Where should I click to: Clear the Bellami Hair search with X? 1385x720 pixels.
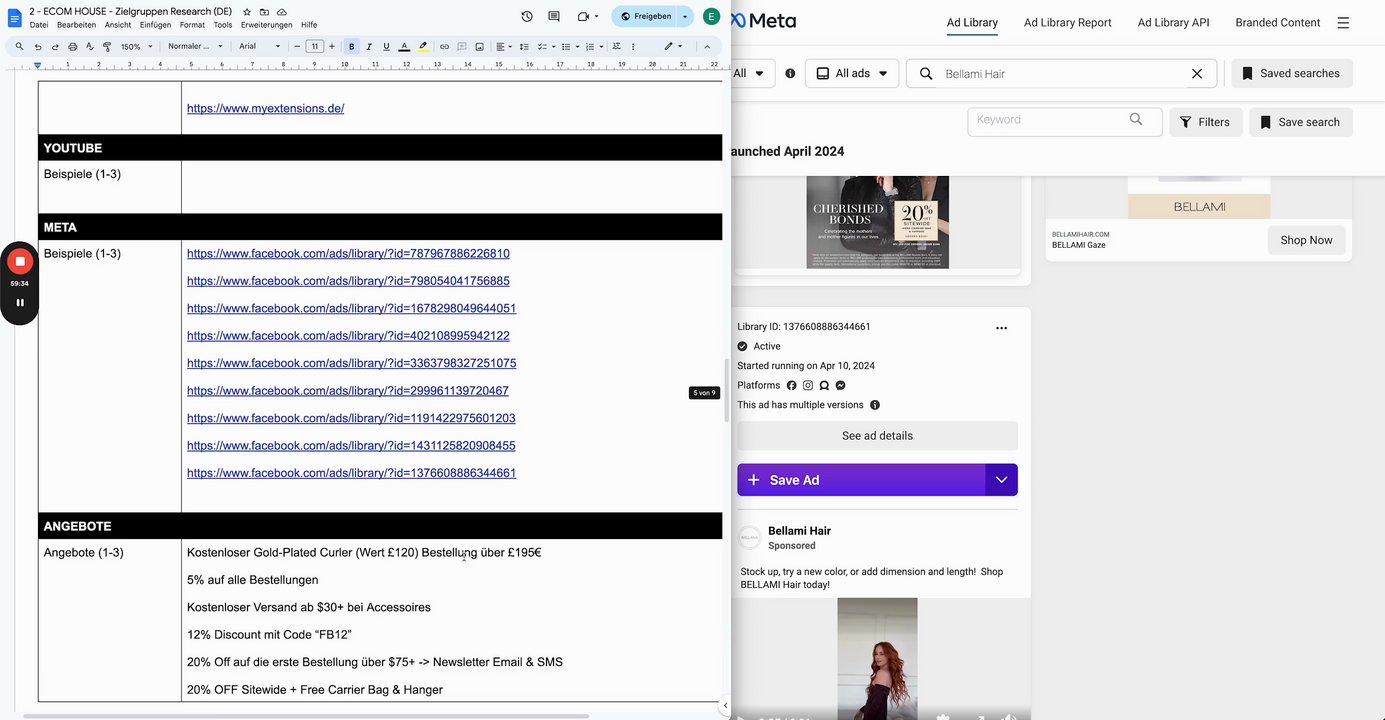pyautogui.click(x=1197, y=74)
